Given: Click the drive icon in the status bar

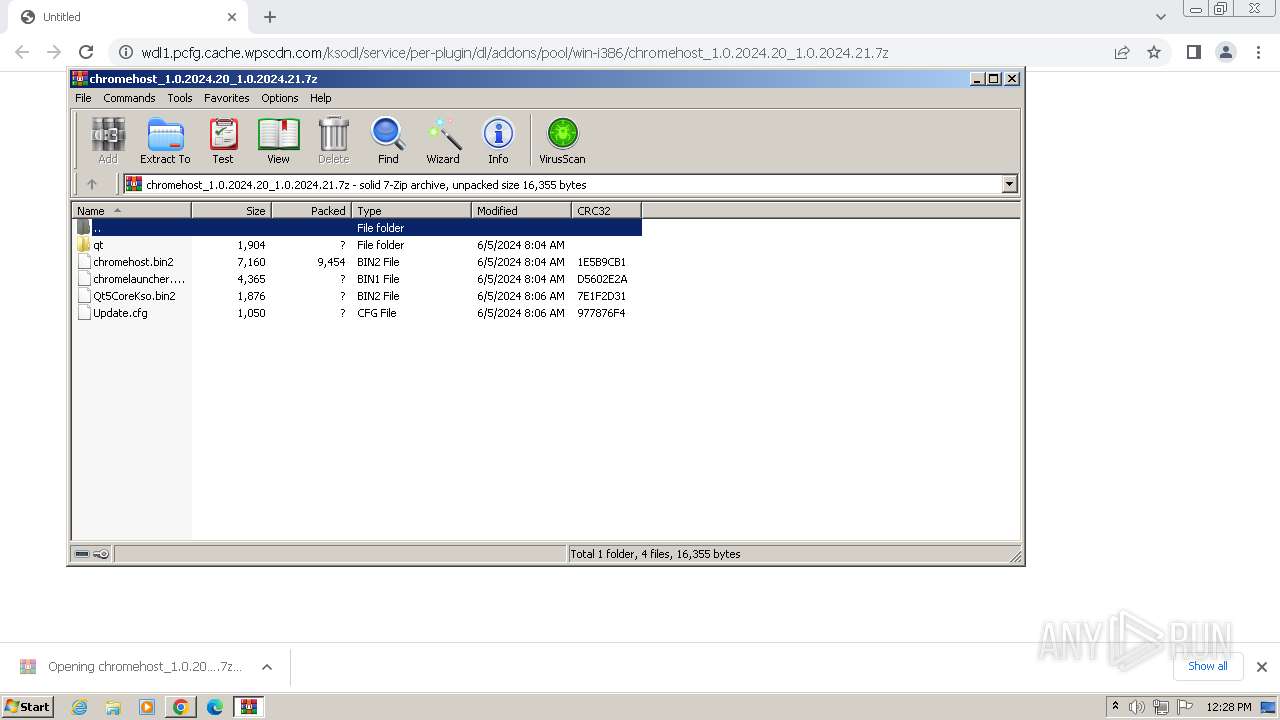Looking at the screenshot, I should point(83,554).
